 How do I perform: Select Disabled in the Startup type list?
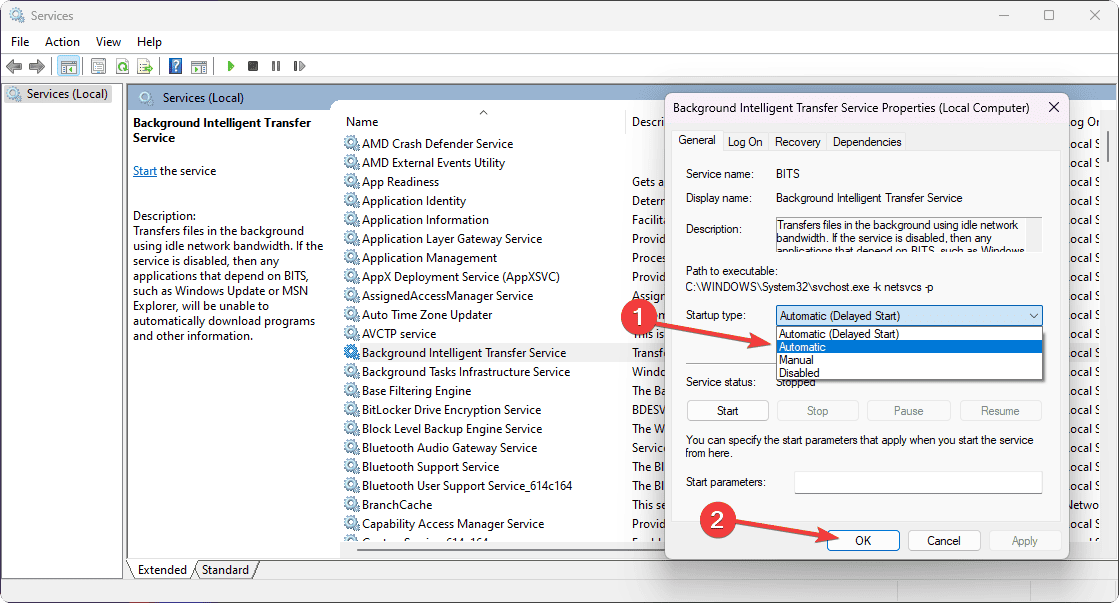tap(800, 373)
